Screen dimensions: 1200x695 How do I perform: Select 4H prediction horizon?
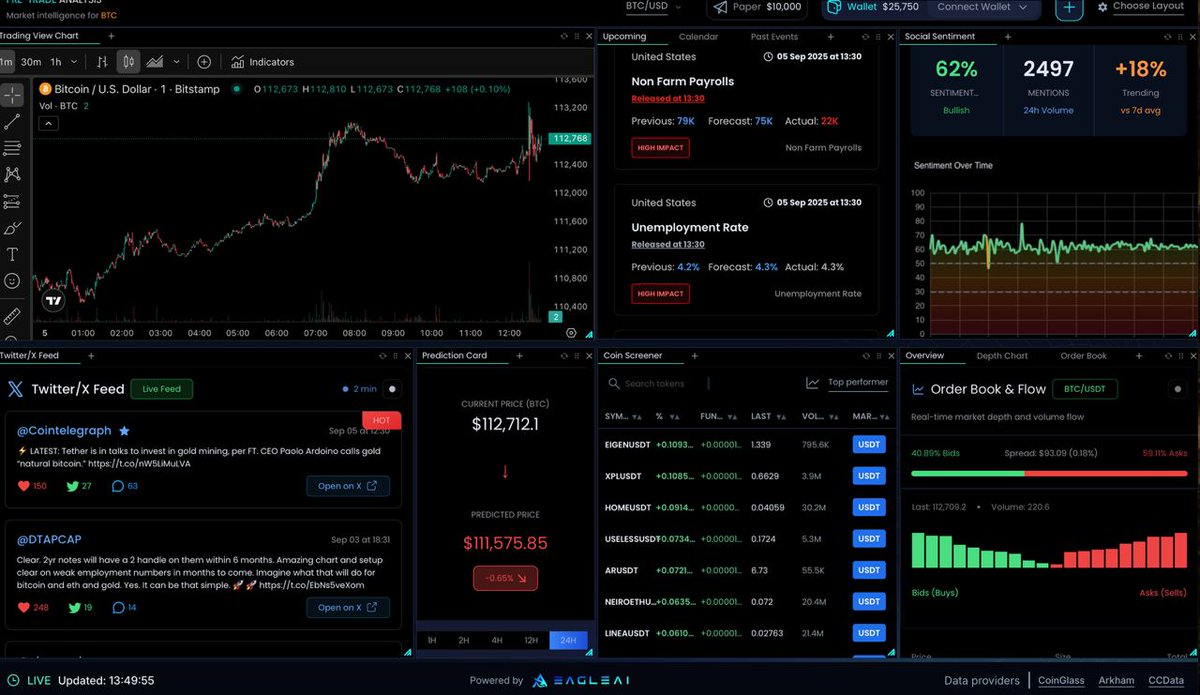[497, 640]
